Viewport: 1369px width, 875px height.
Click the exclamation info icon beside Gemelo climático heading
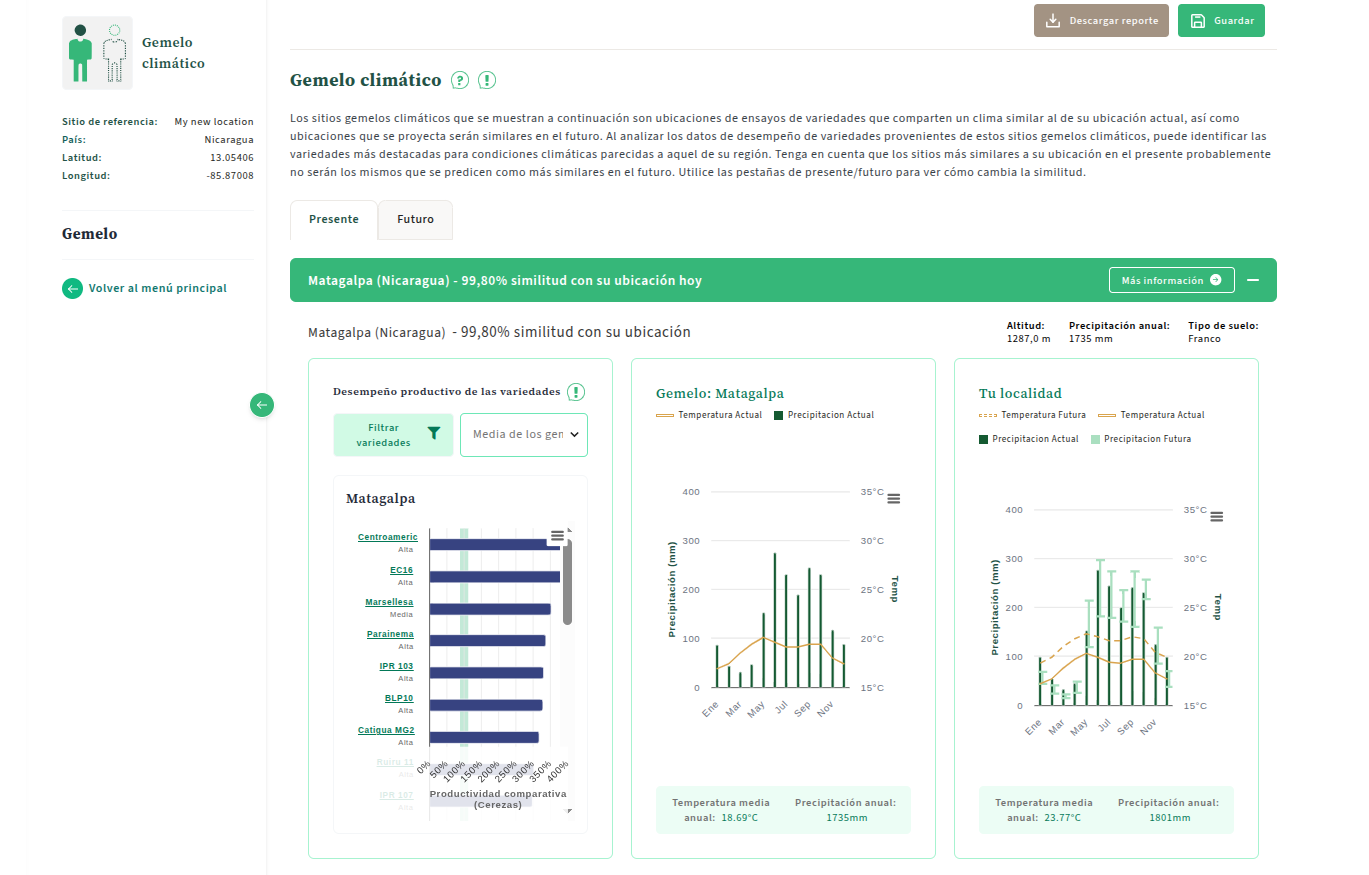(x=487, y=80)
